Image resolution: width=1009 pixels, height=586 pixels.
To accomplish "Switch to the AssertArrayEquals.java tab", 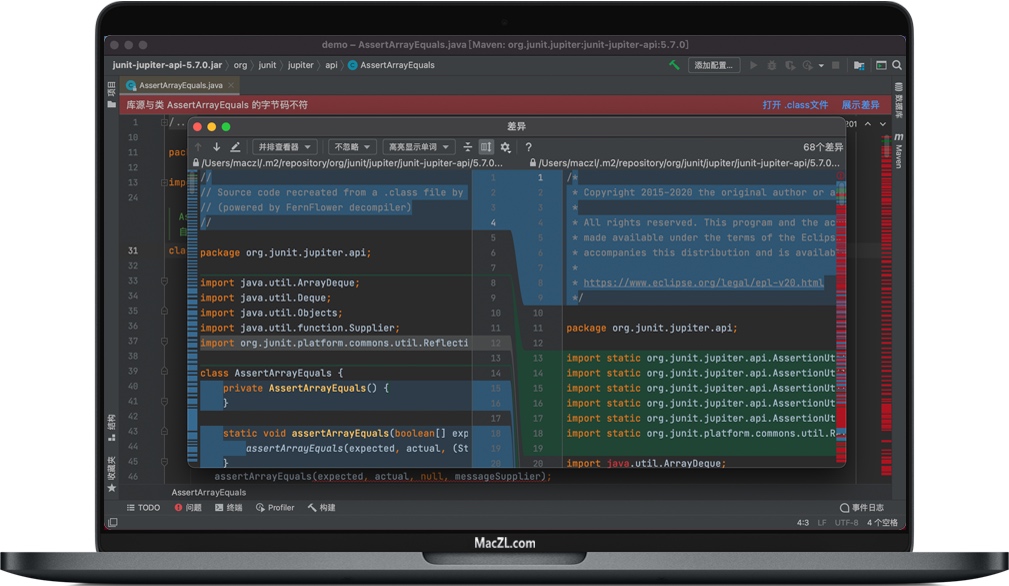I will tap(178, 85).
